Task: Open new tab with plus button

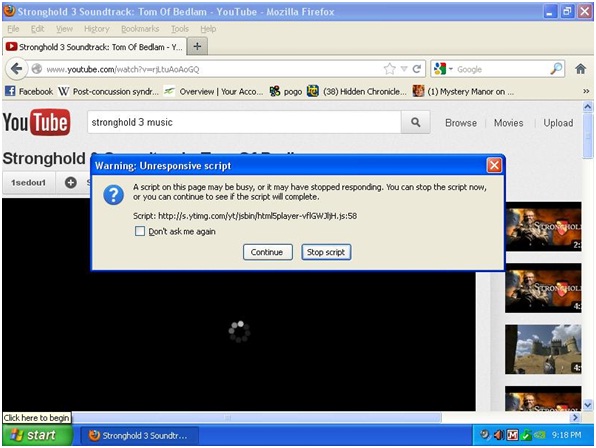Action: click(197, 46)
